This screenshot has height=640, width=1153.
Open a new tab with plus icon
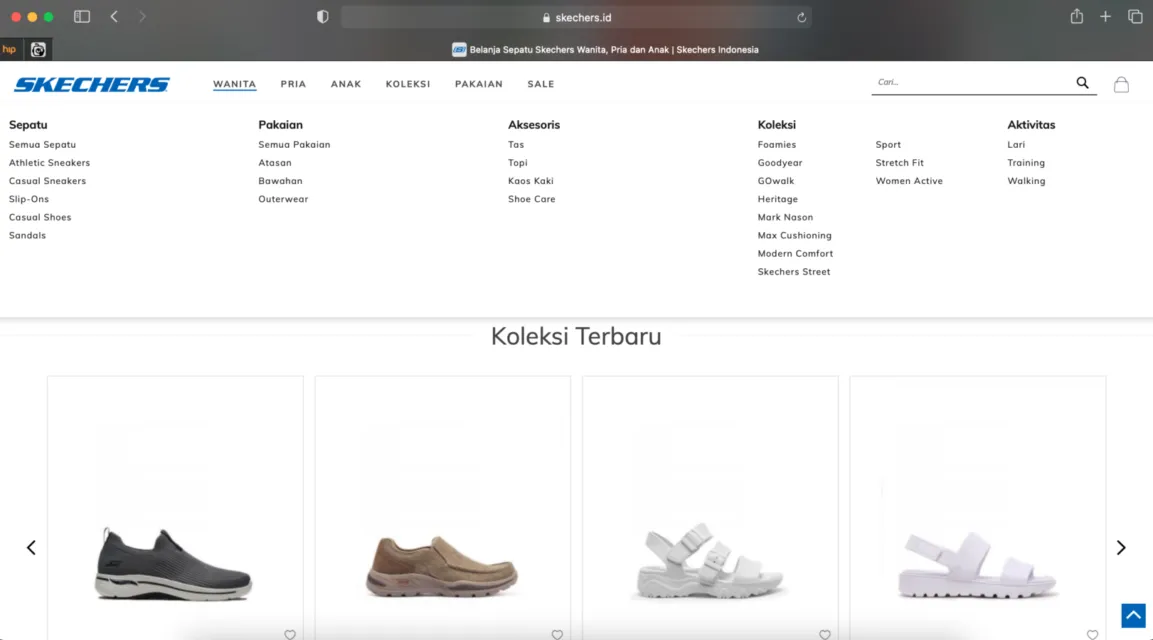(1105, 16)
